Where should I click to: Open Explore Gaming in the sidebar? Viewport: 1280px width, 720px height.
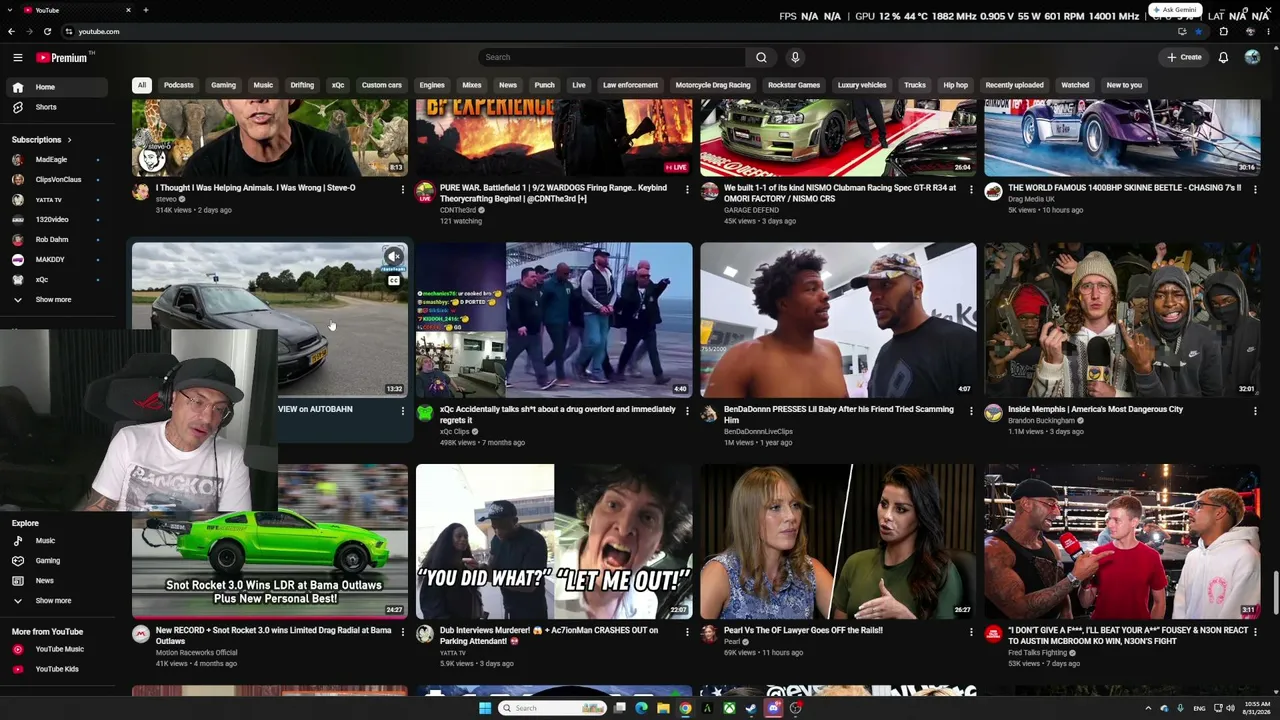point(56,561)
